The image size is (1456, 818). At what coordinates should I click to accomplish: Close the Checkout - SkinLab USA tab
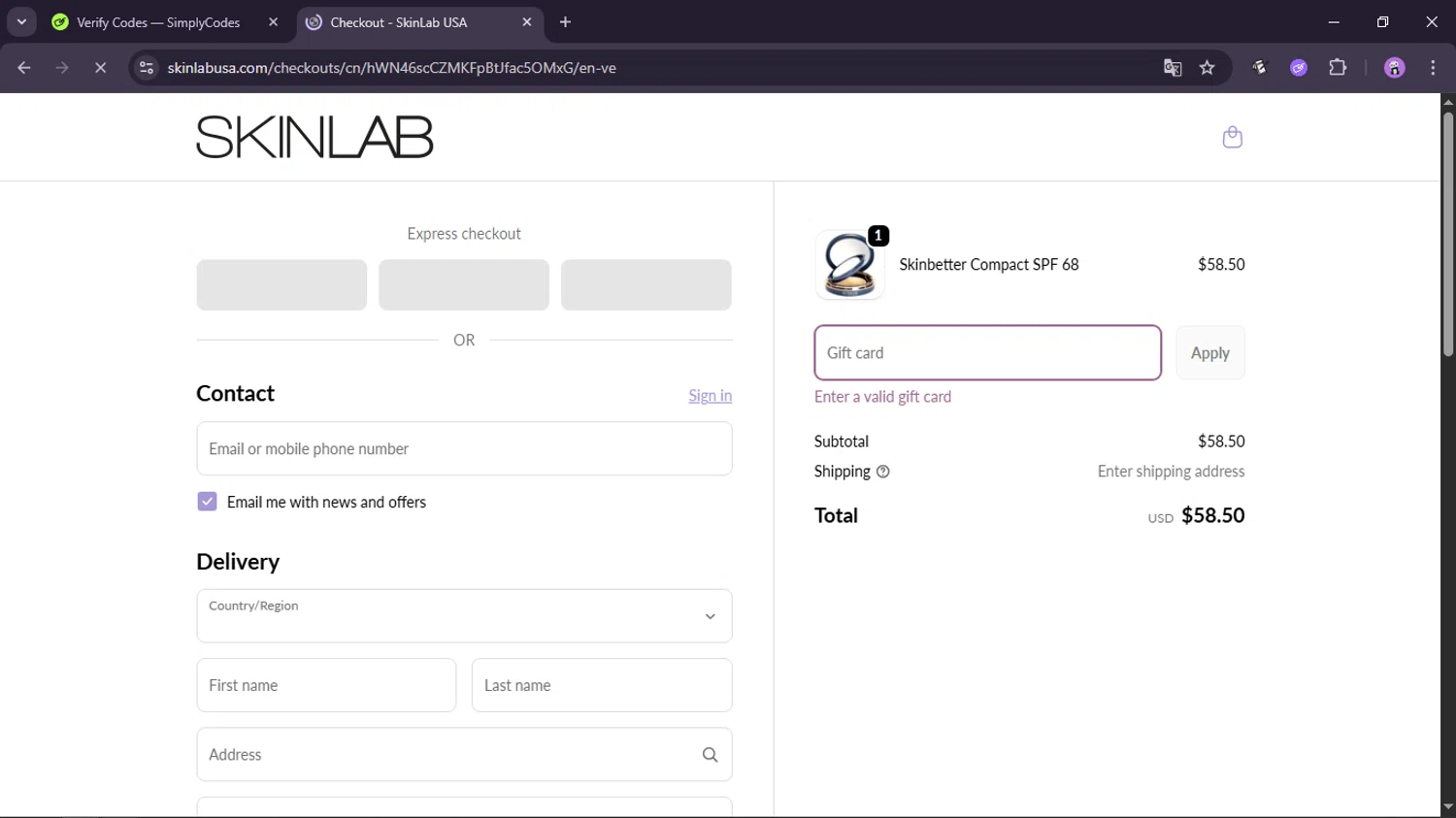(526, 22)
